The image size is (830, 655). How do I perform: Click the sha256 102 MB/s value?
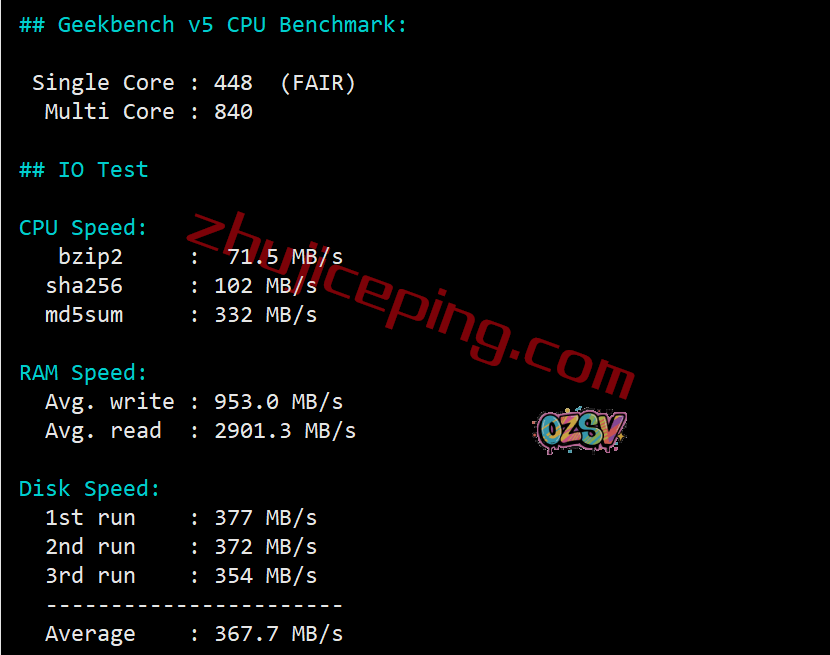265,286
